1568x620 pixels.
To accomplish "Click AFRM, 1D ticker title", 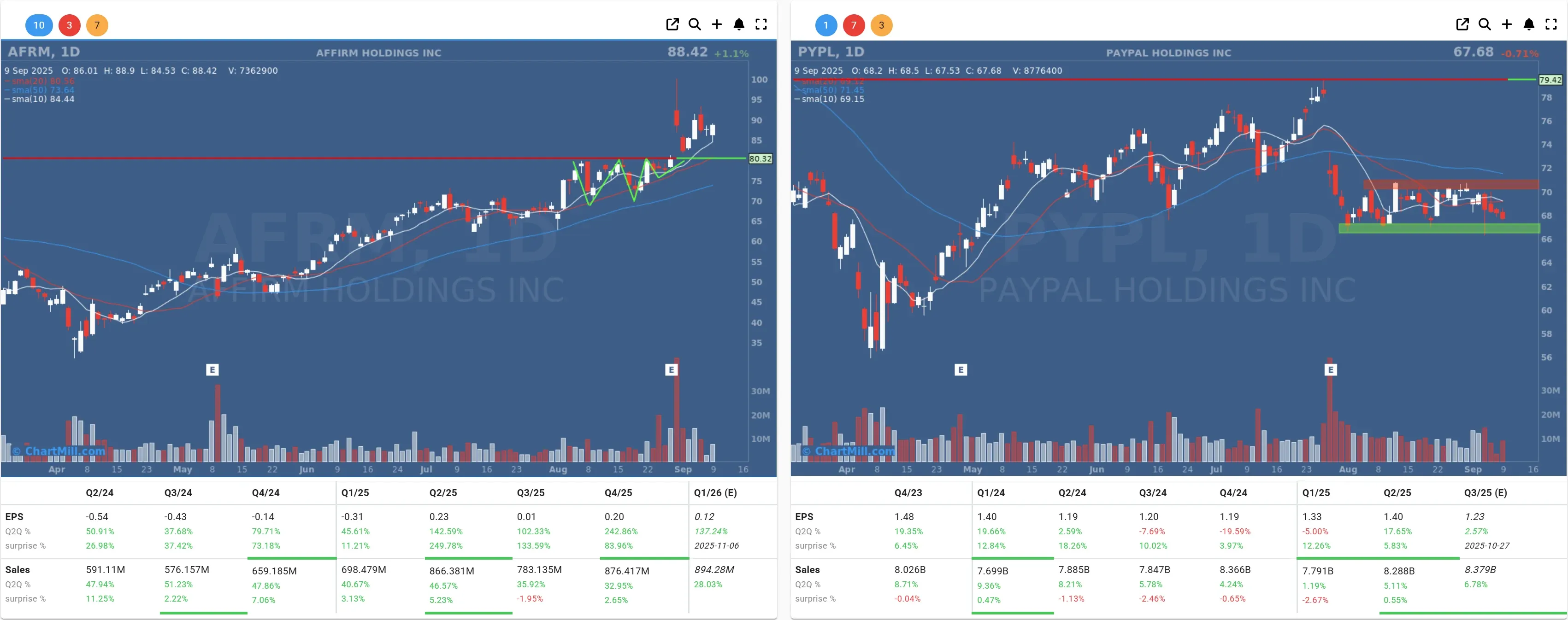I will (x=44, y=52).
